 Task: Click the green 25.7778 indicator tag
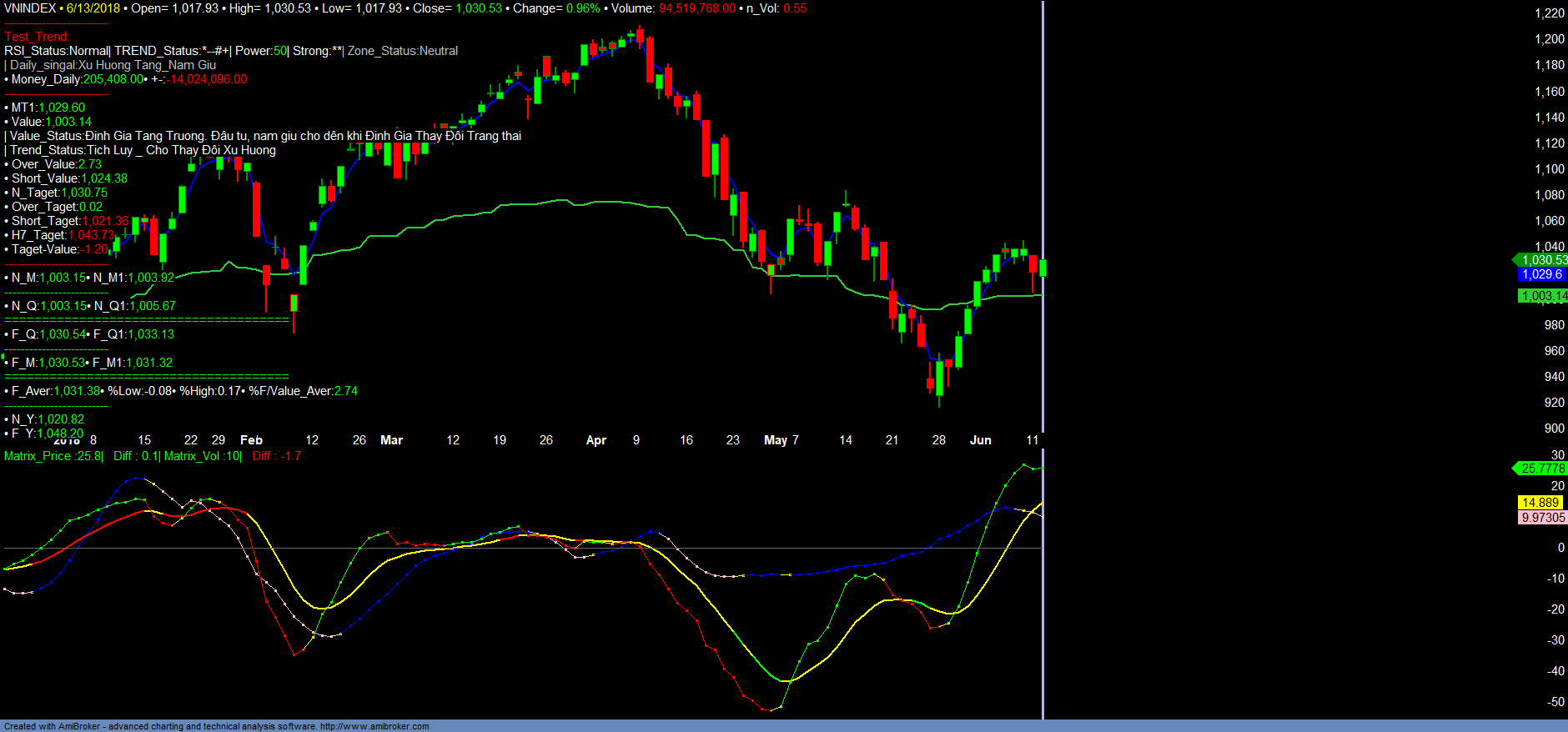(1542, 469)
